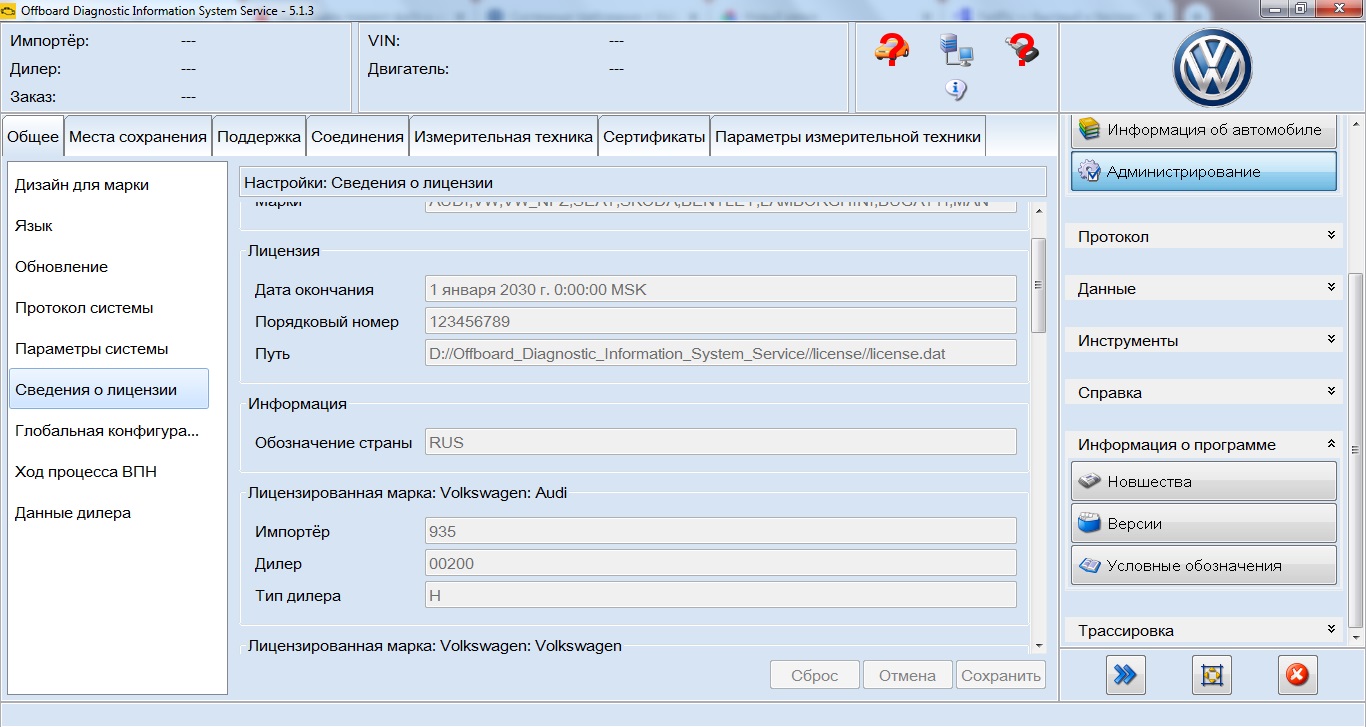The height and width of the screenshot is (727, 1366).
Task: Select Данные дилера list item
Action: [109, 513]
